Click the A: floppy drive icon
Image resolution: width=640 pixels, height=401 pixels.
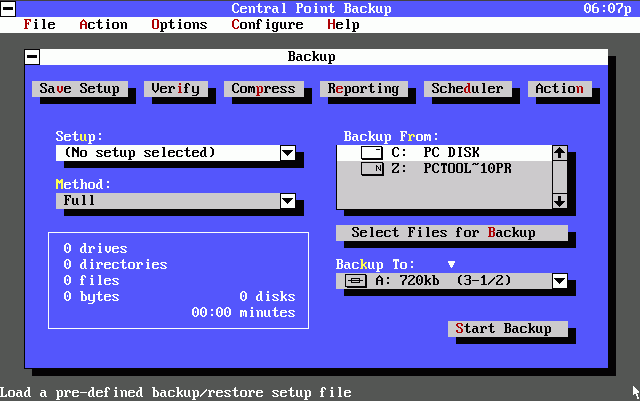coord(356,281)
